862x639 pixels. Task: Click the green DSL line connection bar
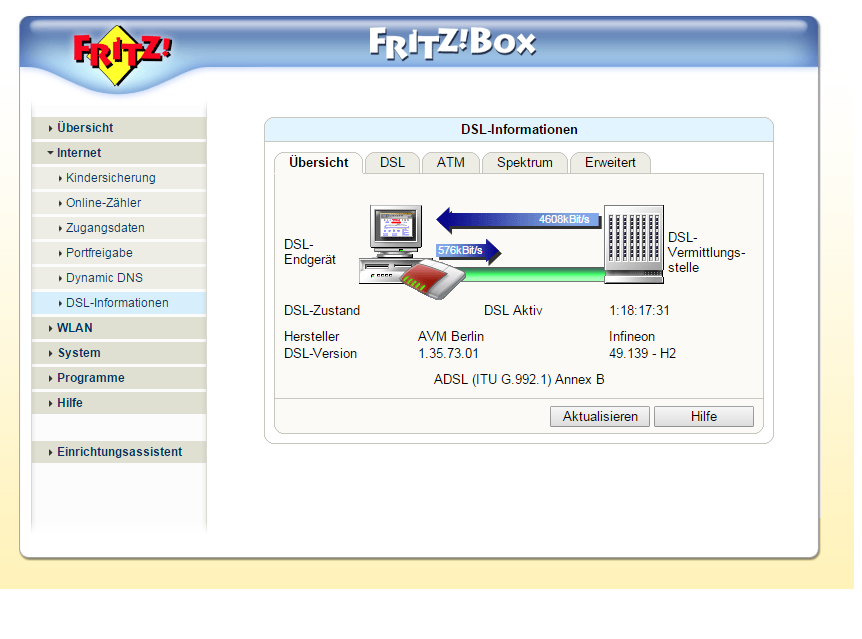pyautogui.click(x=532, y=274)
